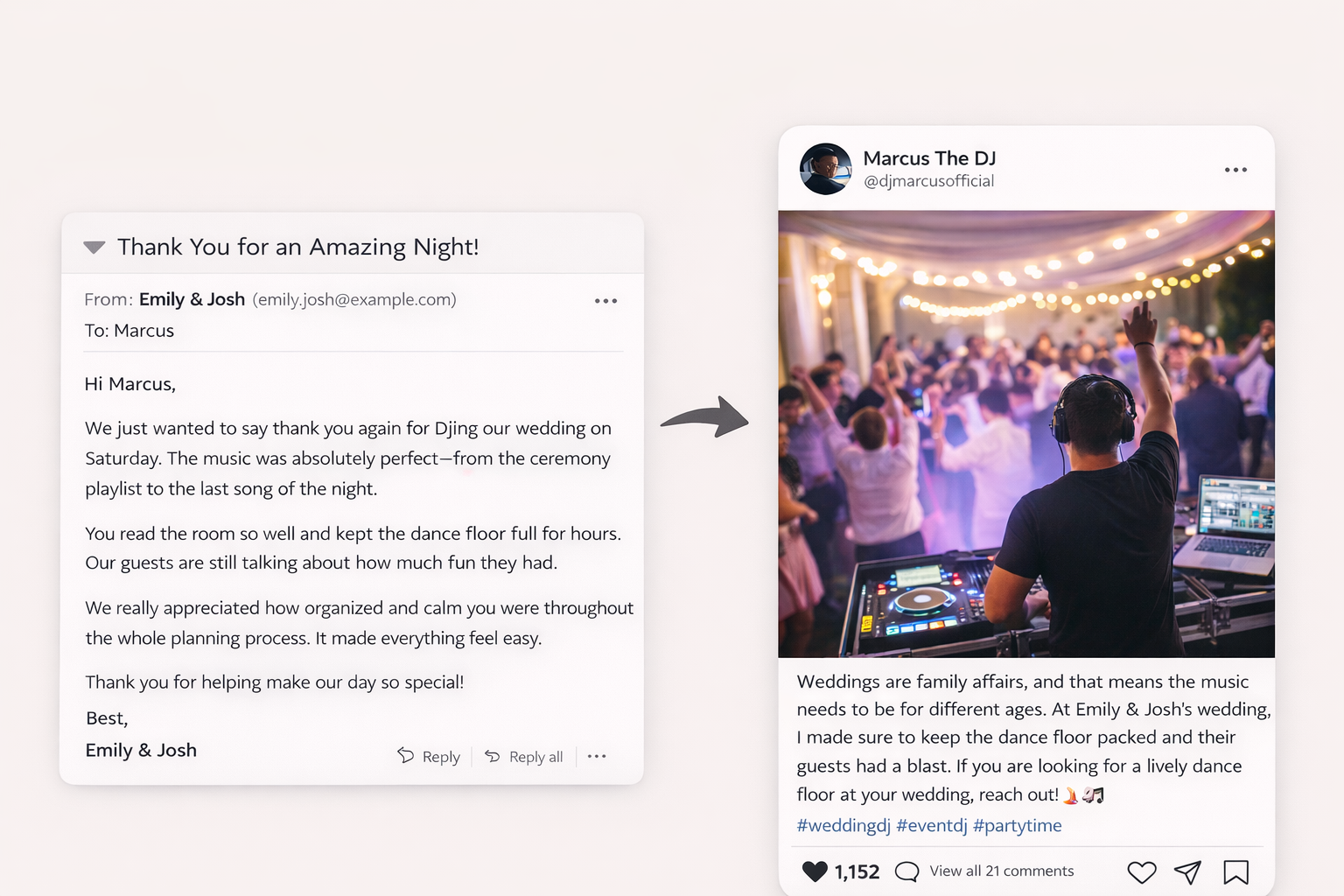
Task: Toggle the bookmark save icon
Action: click(1235, 871)
